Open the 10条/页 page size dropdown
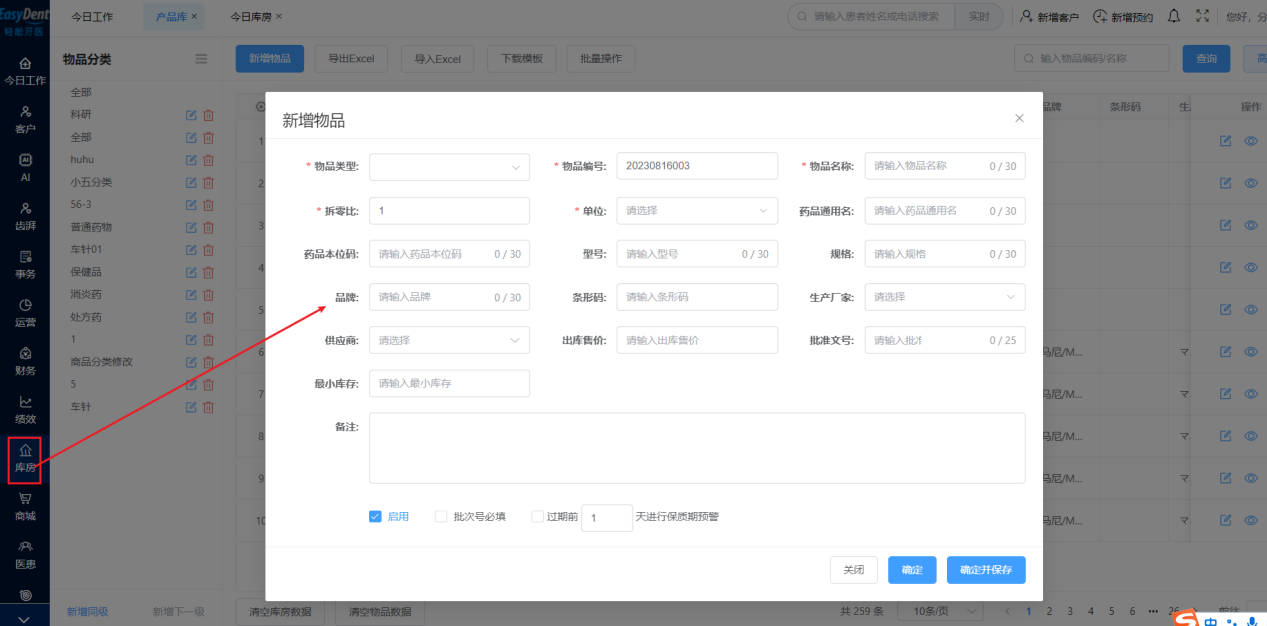This screenshot has height=626, width=1267. 938,611
